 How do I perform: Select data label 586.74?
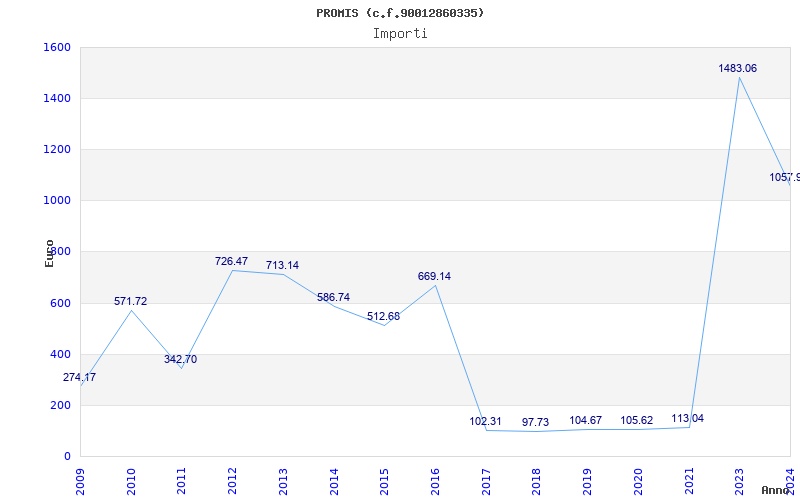pyautogui.click(x=333, y=297)
